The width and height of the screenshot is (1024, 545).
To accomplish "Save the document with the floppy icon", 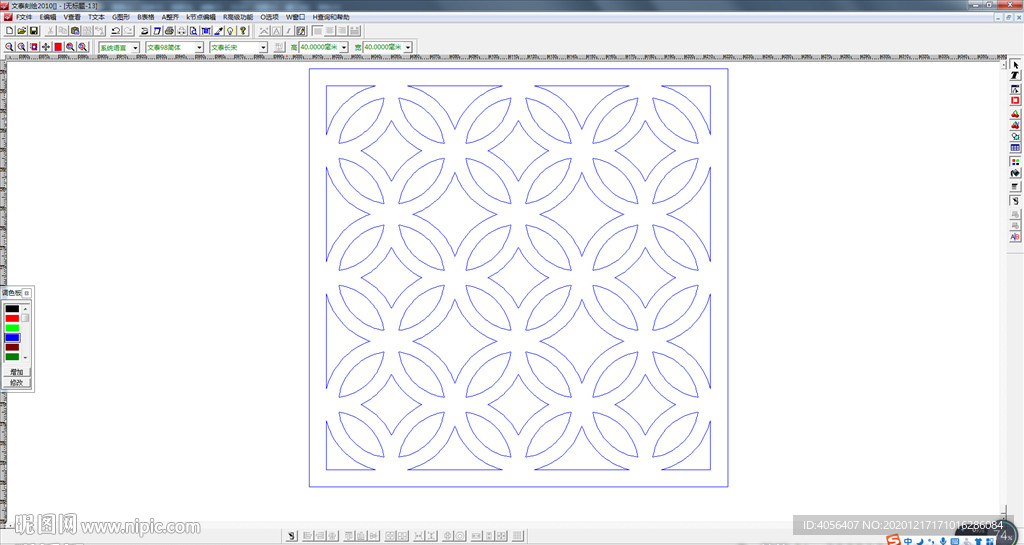I will click(33, 31).
